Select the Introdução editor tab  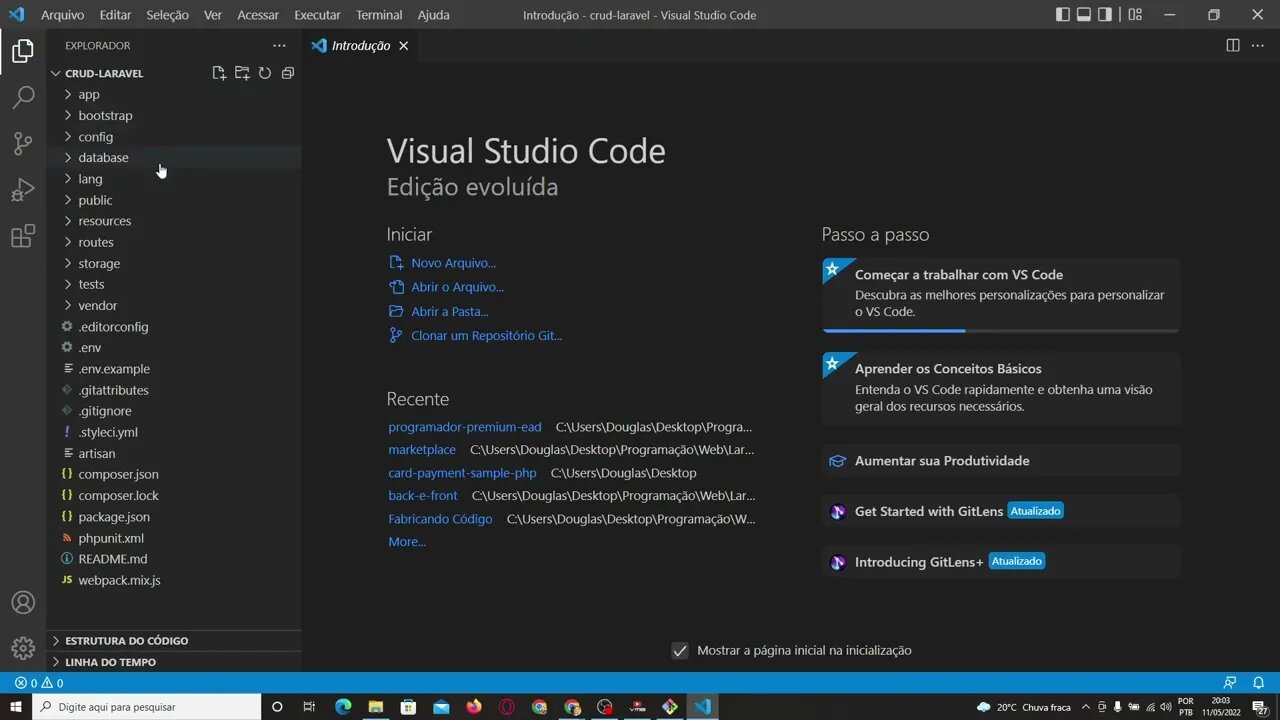point(361,46)
